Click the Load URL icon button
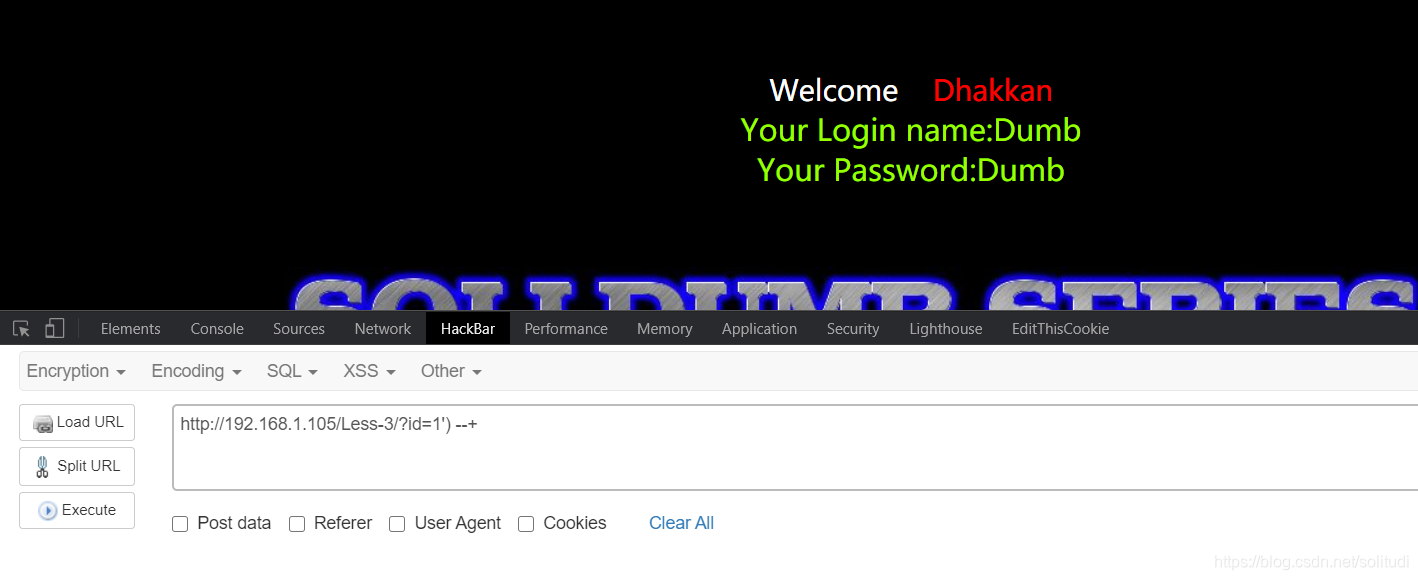The image size is (1418, 580). tap(43, 423)
